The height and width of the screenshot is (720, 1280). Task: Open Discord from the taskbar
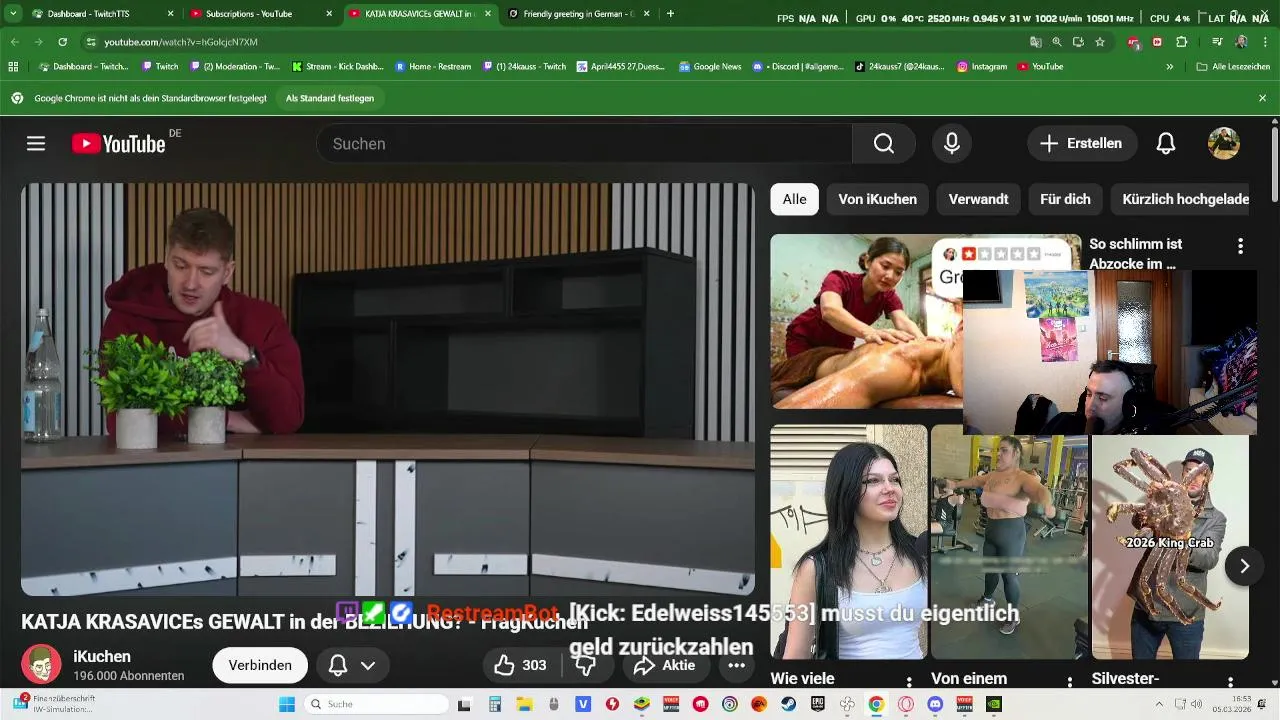936,704
